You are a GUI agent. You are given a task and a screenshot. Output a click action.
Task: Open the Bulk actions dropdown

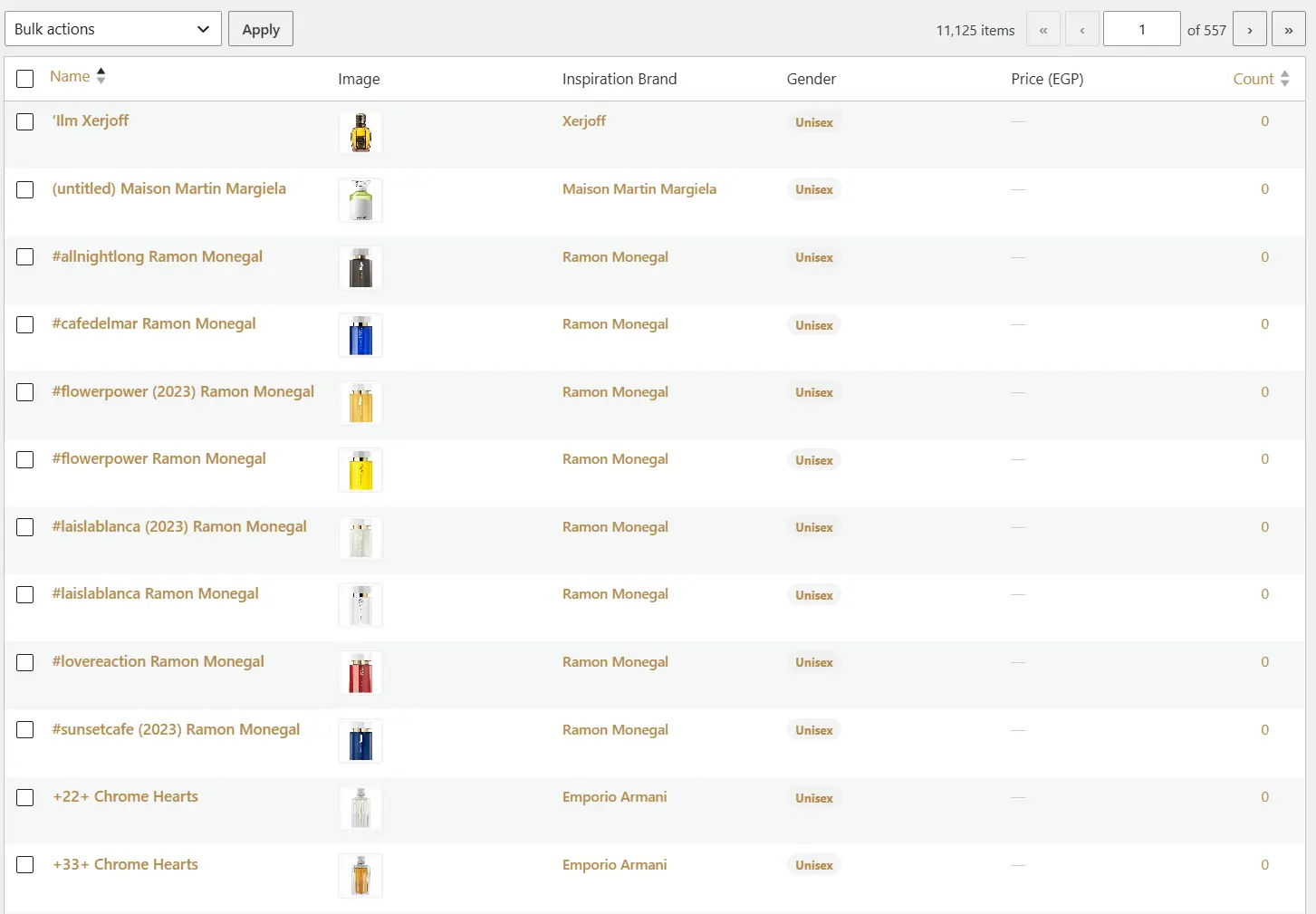[x=113, y=29]
